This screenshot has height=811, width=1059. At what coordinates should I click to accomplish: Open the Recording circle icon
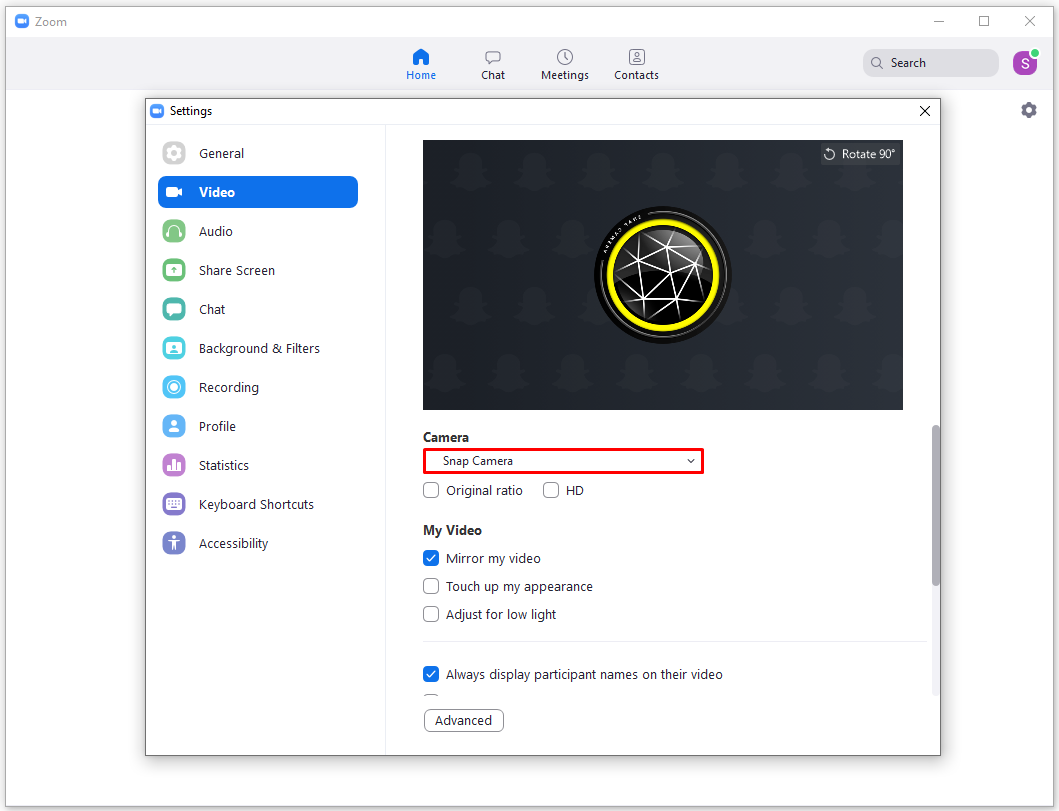[174, 388]
